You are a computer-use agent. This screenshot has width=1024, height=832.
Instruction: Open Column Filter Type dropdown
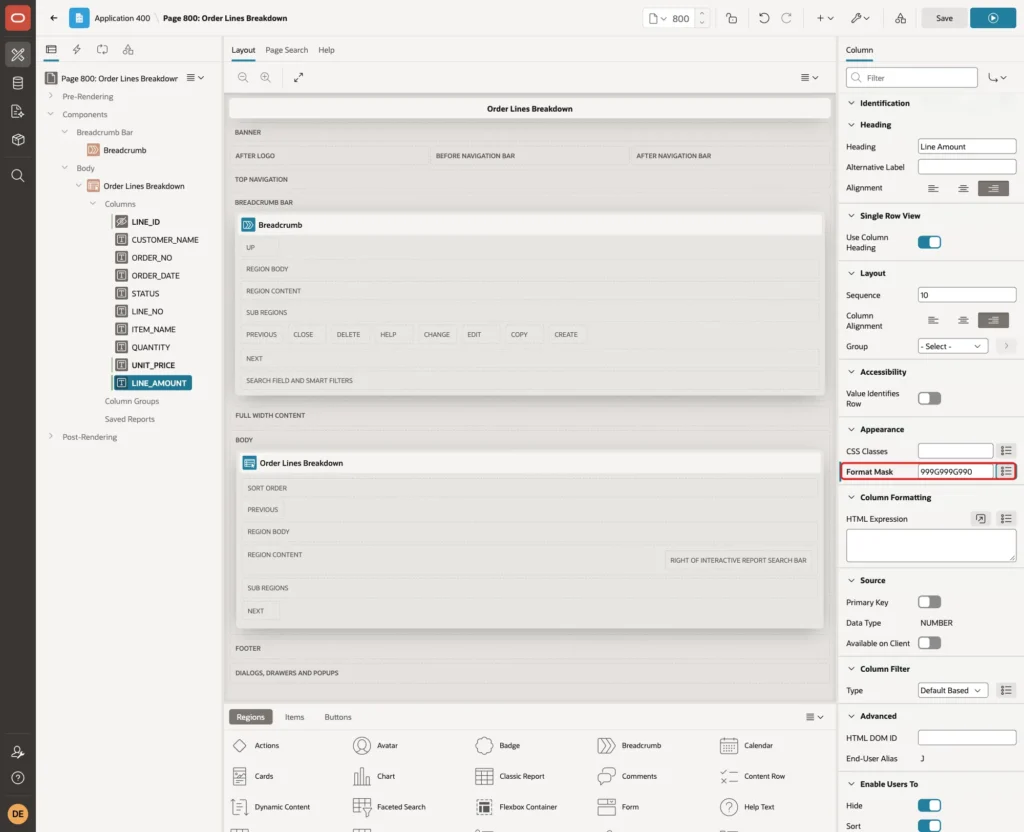(x=953, y=690)
